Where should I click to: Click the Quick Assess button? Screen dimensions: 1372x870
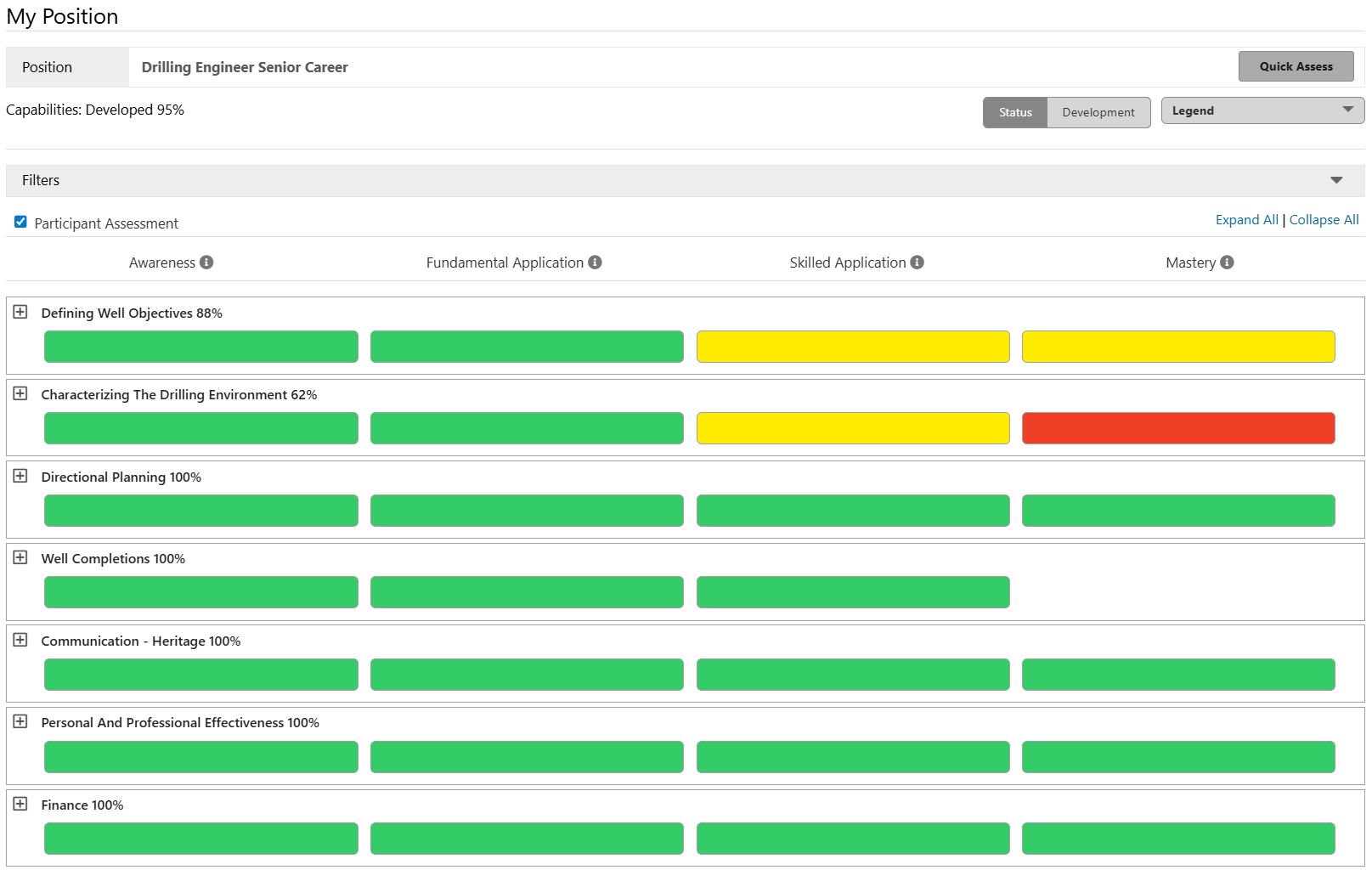pyautogui.click(x=1296, y=66)
